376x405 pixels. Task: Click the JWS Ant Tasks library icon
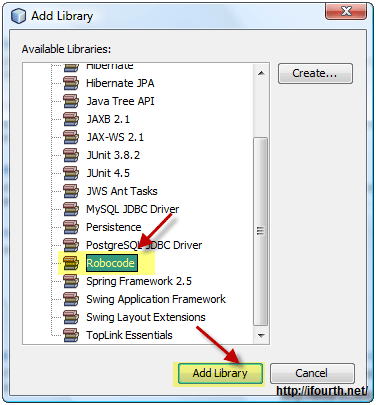71,191
